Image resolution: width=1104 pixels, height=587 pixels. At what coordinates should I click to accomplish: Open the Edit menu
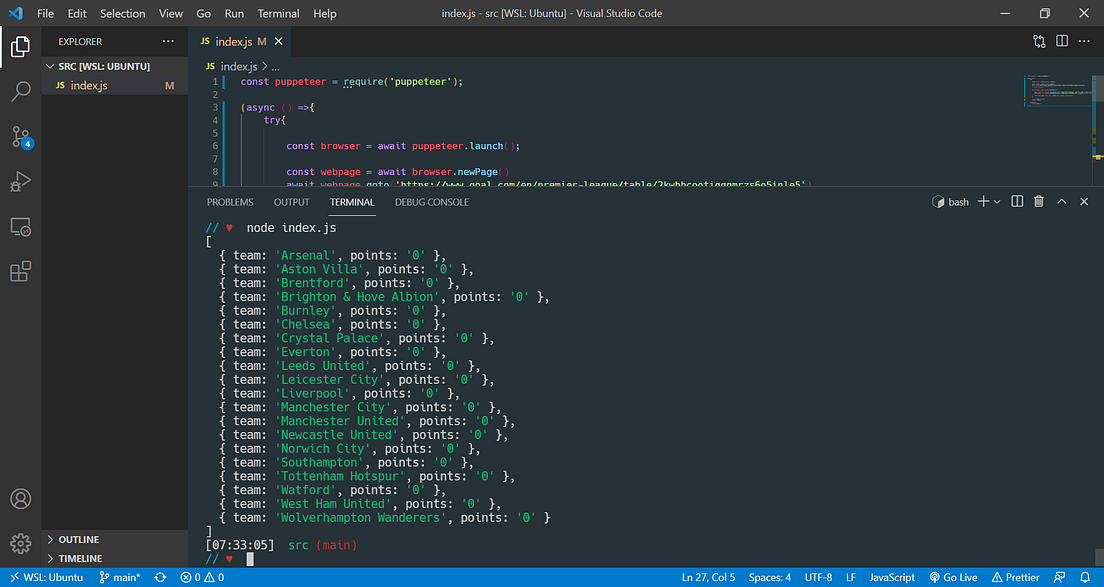pos(77,13)
